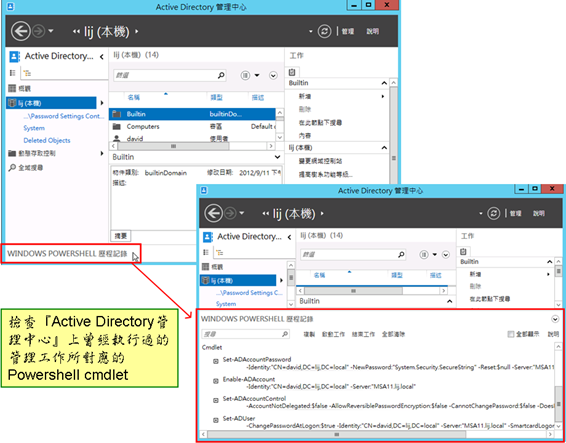Open 說明 menu in the front window header

539,213
